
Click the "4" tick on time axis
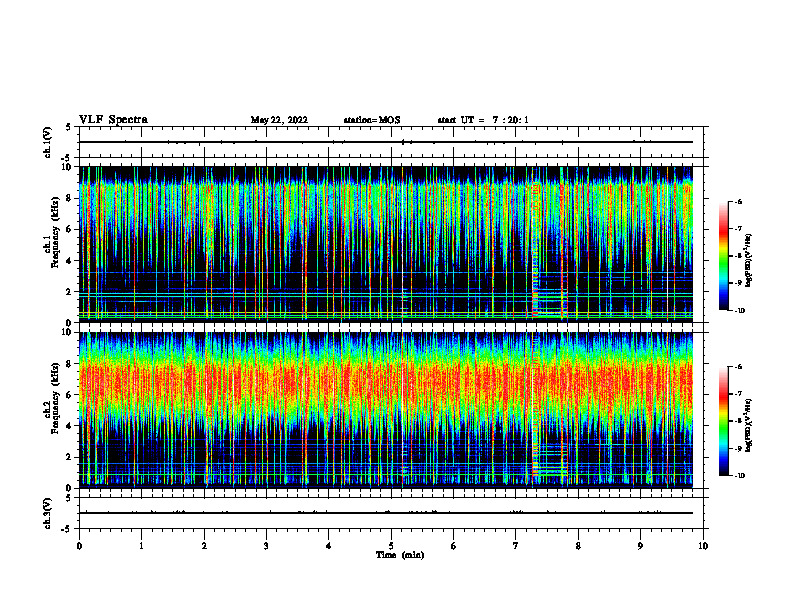click(328, 546)
